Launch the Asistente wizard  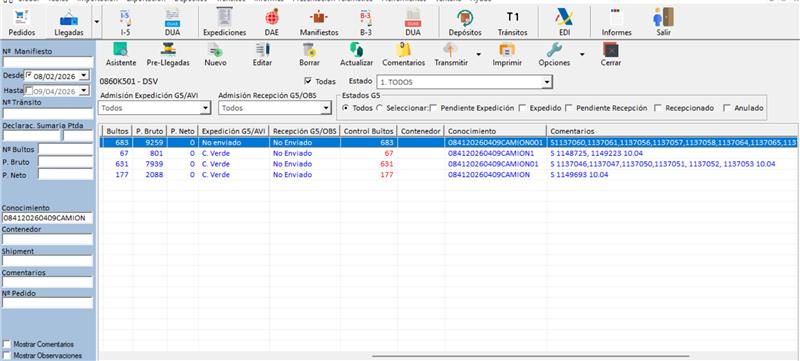(x=121, y=55)
